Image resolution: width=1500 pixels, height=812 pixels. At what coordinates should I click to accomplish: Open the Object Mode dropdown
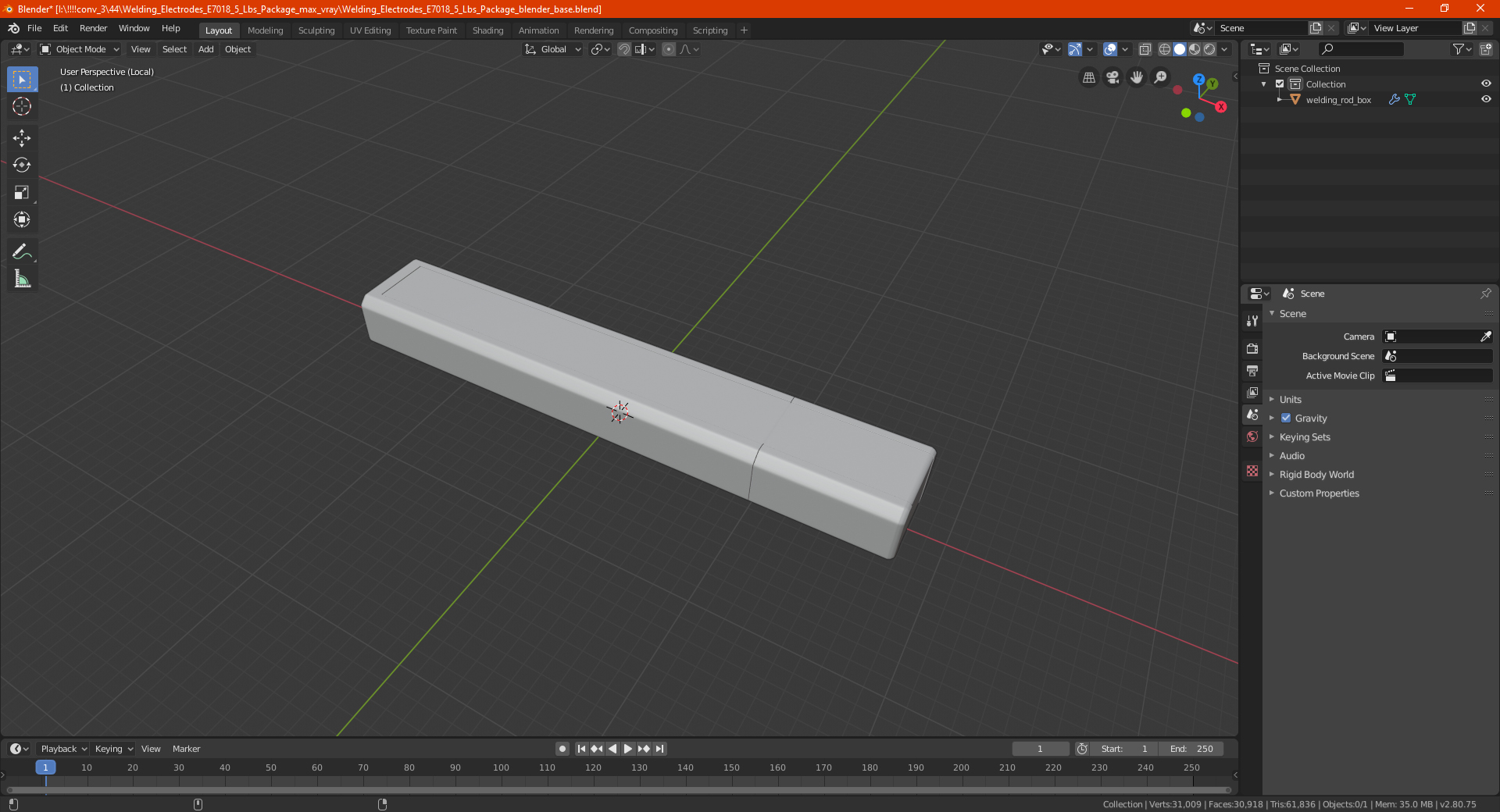(80, 49)
